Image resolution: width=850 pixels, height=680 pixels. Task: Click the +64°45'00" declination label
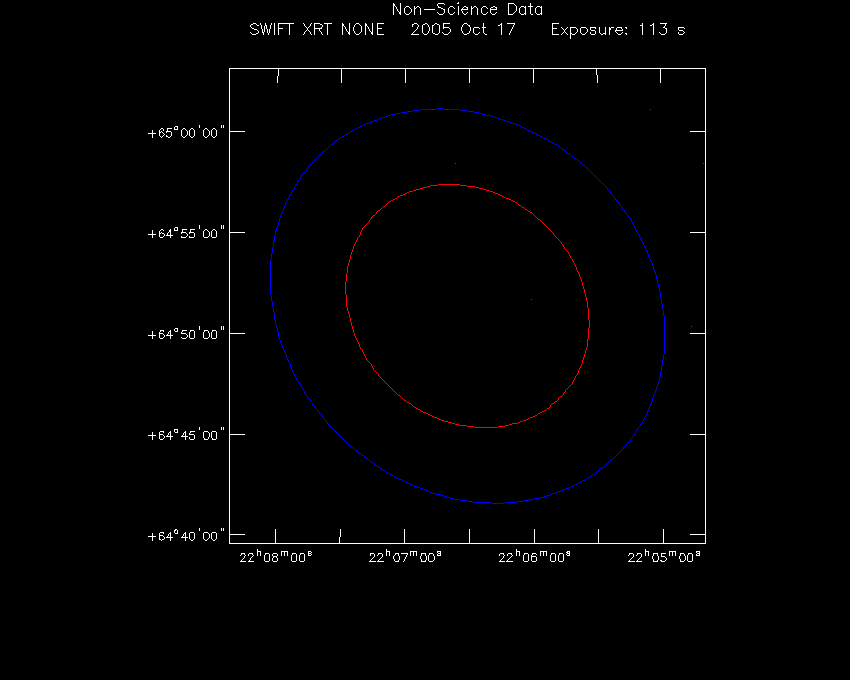click(x=186, y=435)
